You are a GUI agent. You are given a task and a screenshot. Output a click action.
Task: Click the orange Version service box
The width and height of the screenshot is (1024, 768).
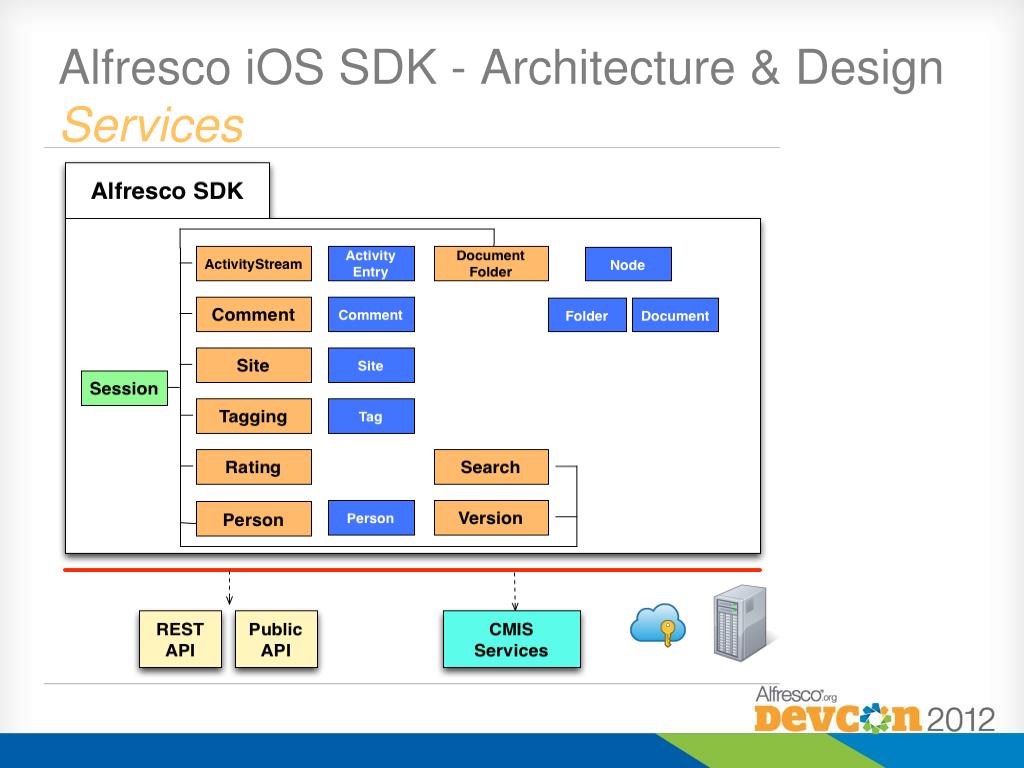click(x=491, y=518)
